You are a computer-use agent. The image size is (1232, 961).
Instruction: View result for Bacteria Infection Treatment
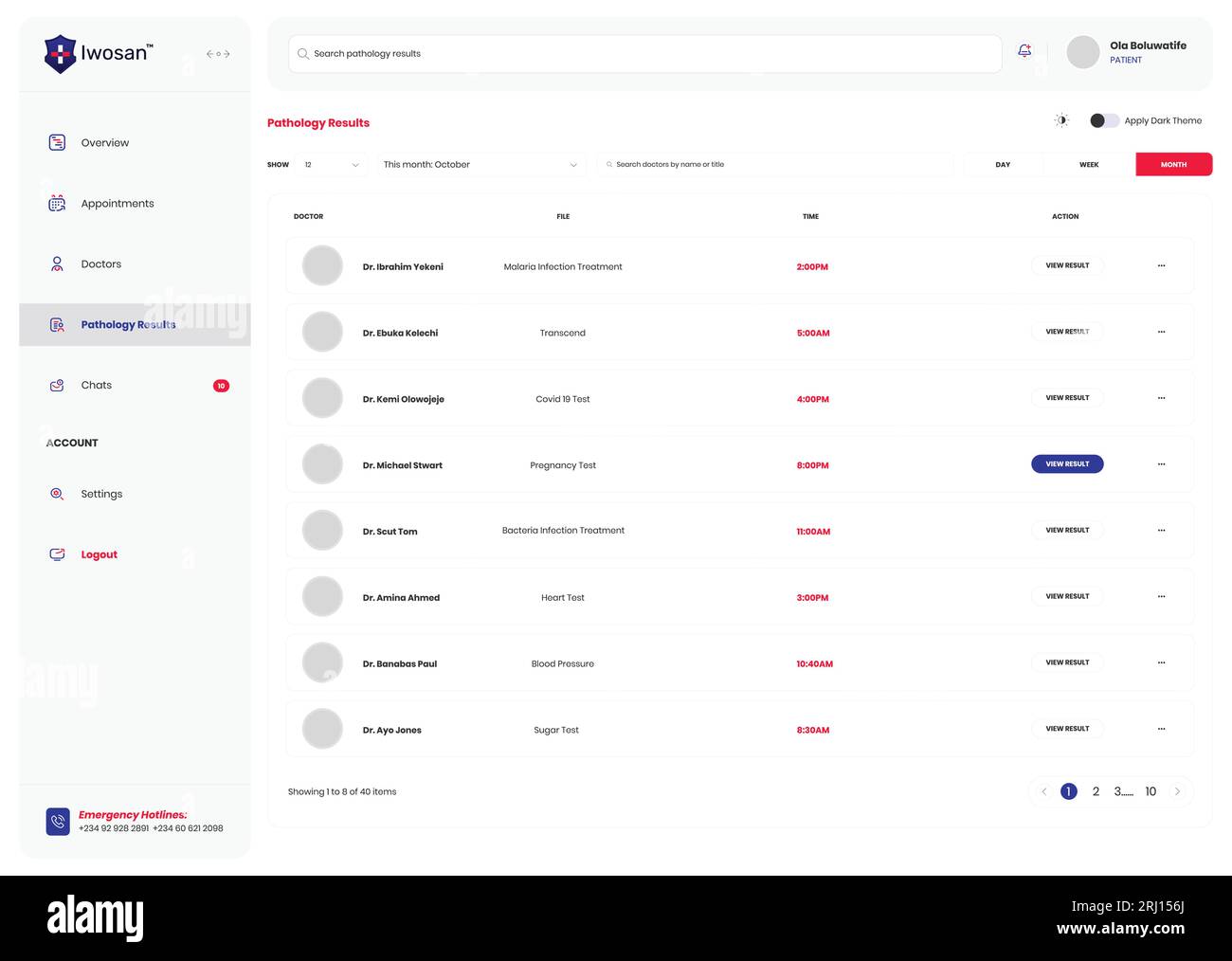(1067, 530)
